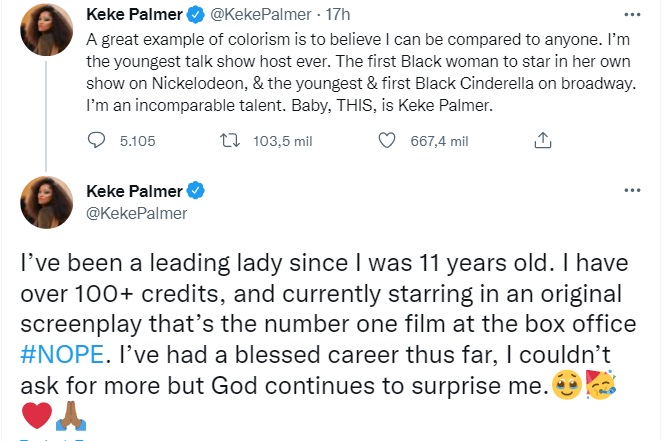View the 5.105 replies count
The width and height of the screenshot is (661, 441).
[137, 141]
